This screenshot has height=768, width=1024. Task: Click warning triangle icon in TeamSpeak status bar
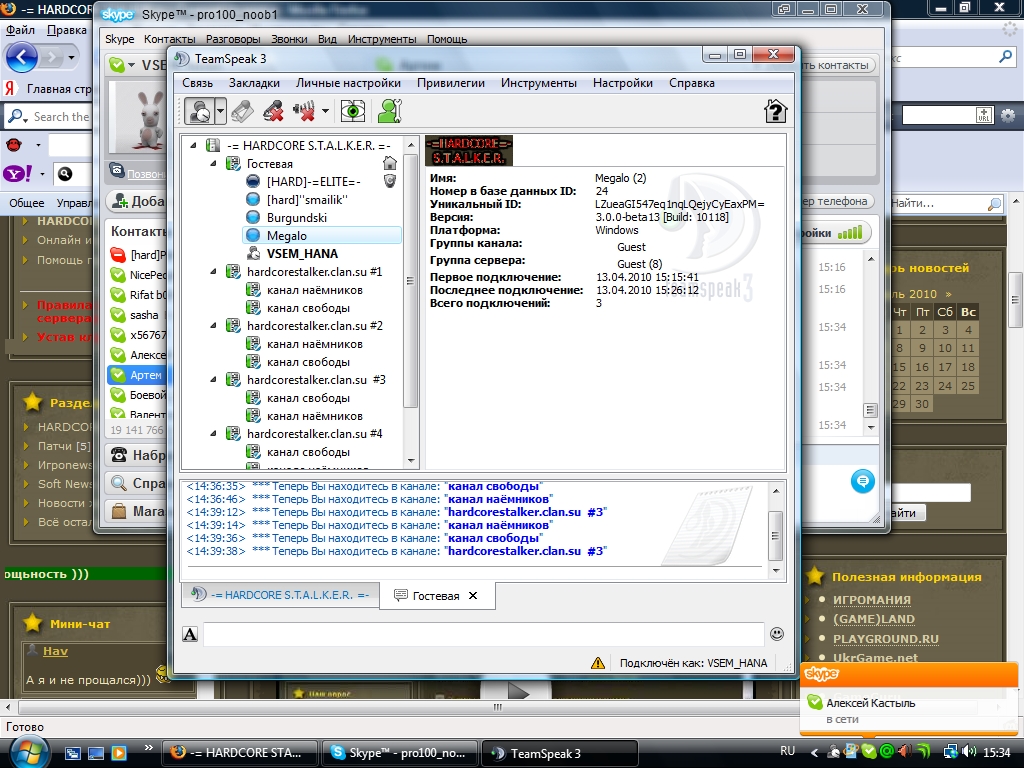pos(598,663)
